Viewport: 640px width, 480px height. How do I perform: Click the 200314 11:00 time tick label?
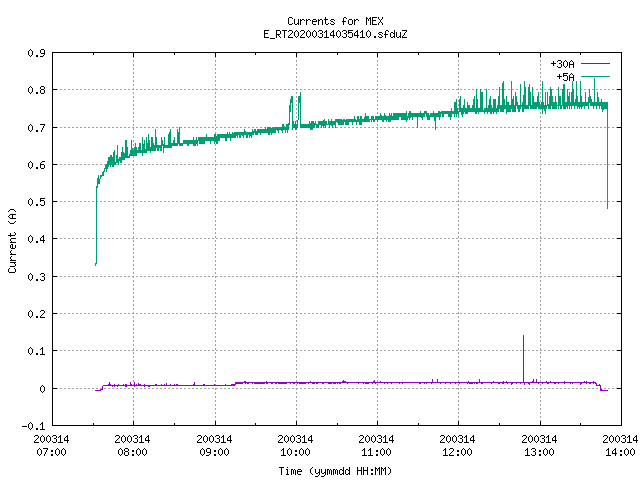click(376, 445)
